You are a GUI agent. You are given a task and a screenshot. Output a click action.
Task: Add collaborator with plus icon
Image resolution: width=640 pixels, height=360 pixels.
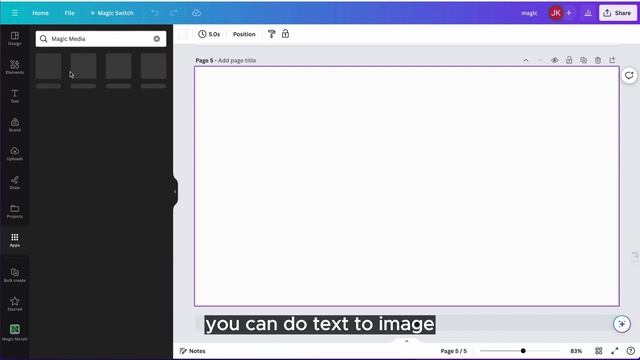click(x=569, y=13)
